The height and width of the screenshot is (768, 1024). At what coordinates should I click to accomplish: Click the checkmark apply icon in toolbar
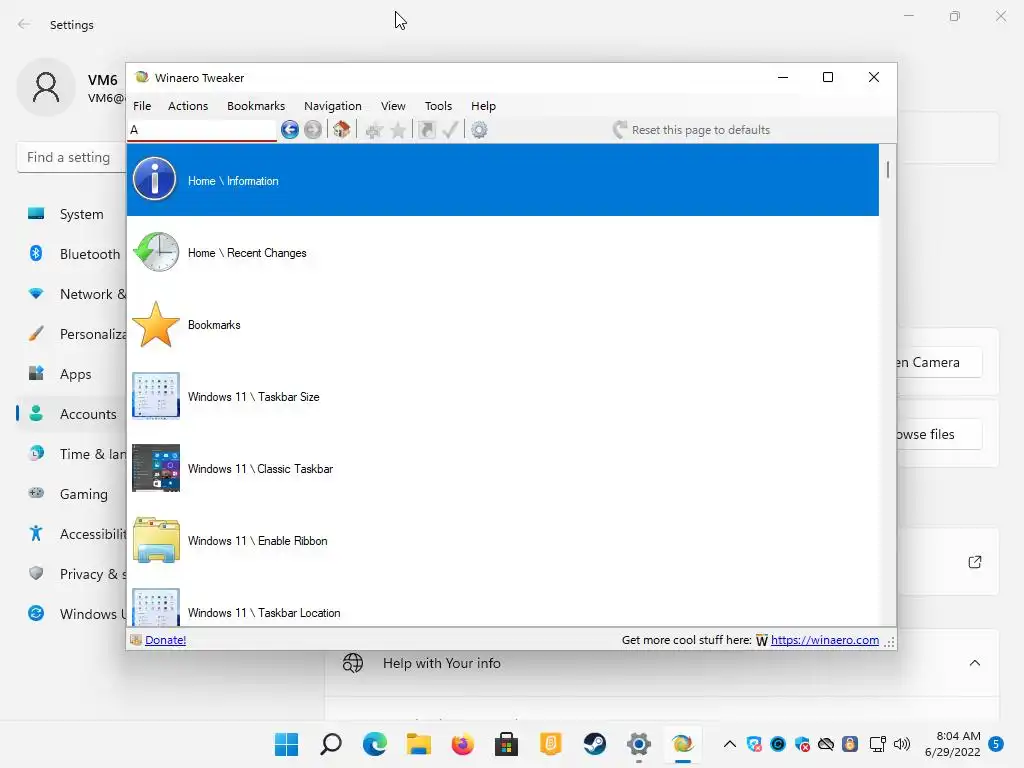[449, 130]
